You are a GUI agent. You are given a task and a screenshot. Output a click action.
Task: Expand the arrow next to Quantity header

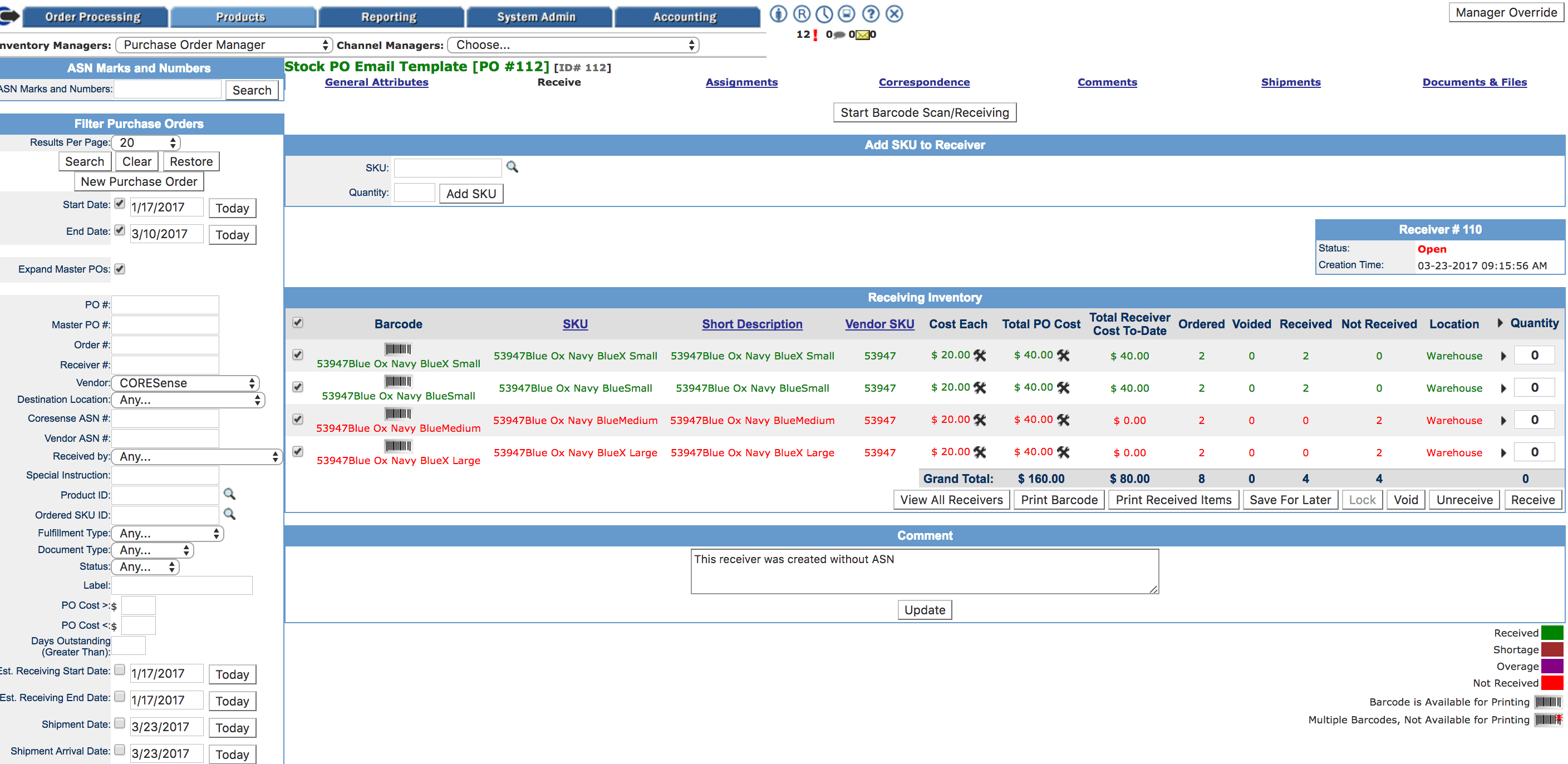(x=1501, y=323)
